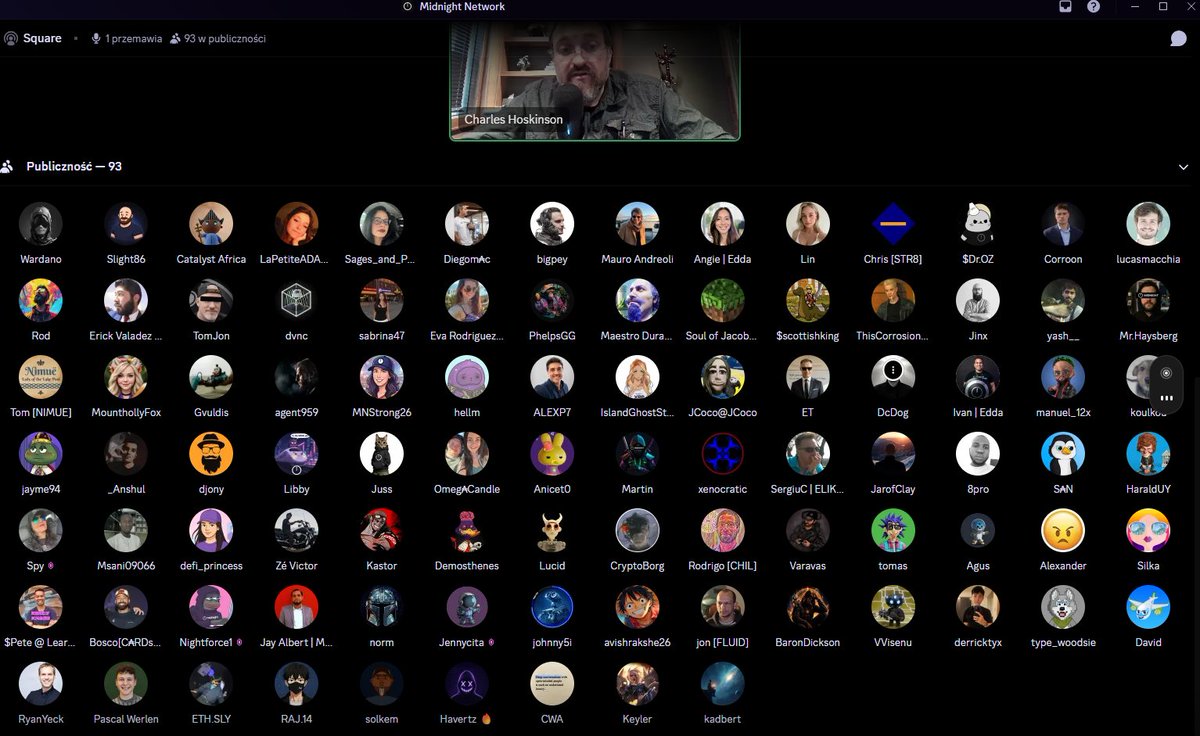Open the help question mark icon
The image size is (1200, 736).
click(x=1094, y=6)
